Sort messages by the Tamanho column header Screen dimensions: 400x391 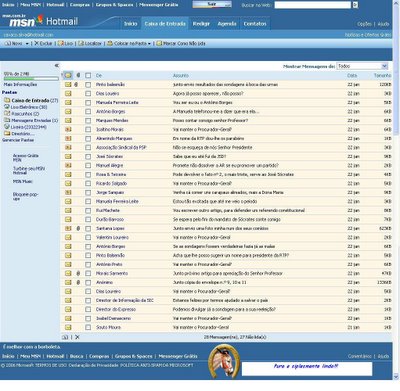(x=382, y=76)
